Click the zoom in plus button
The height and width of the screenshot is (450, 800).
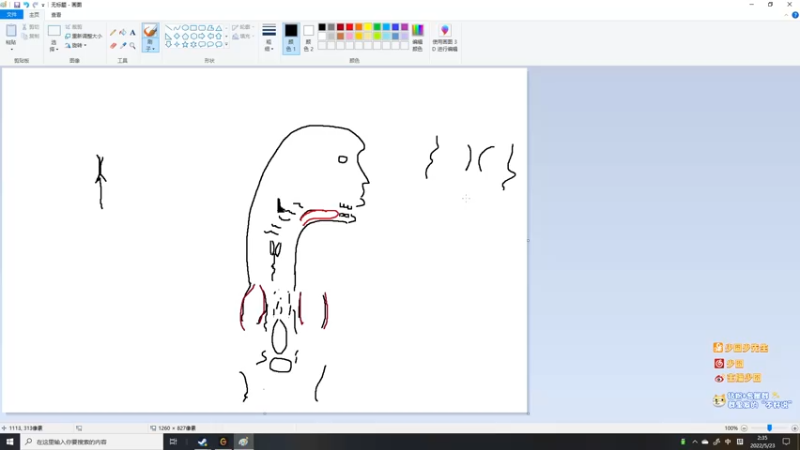pos(794,428)
